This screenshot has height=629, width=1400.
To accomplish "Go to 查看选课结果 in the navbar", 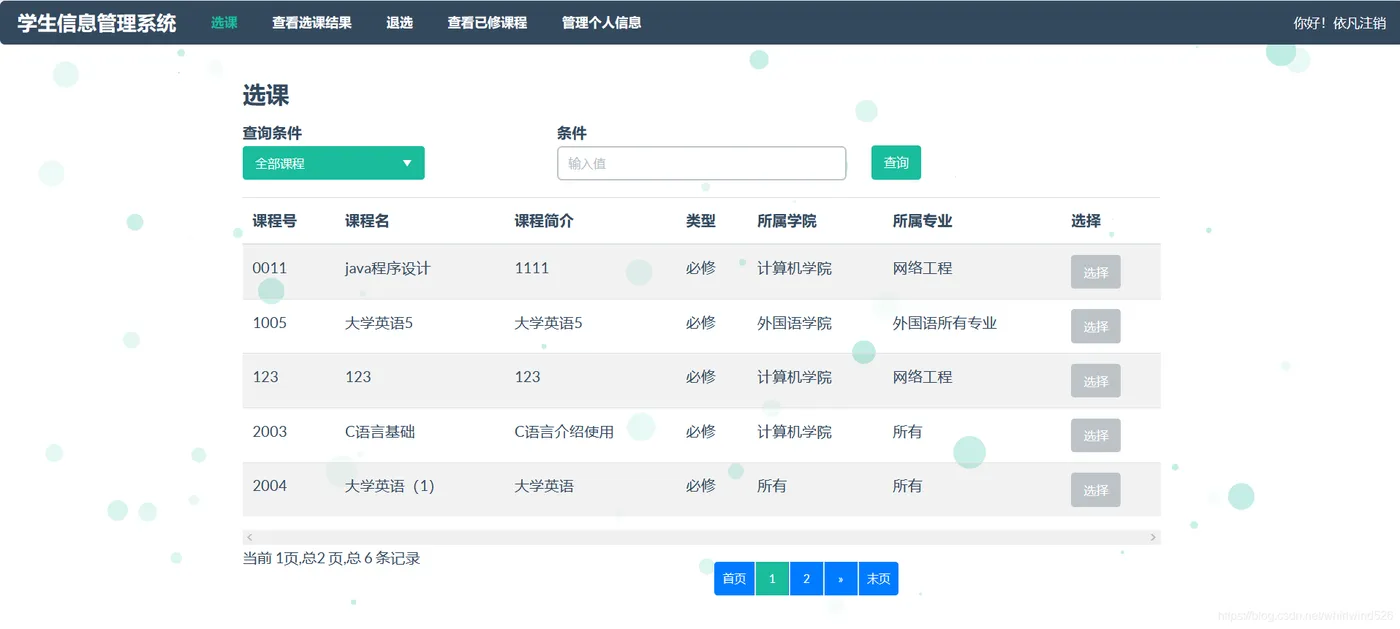I will [x=312, y=22].
